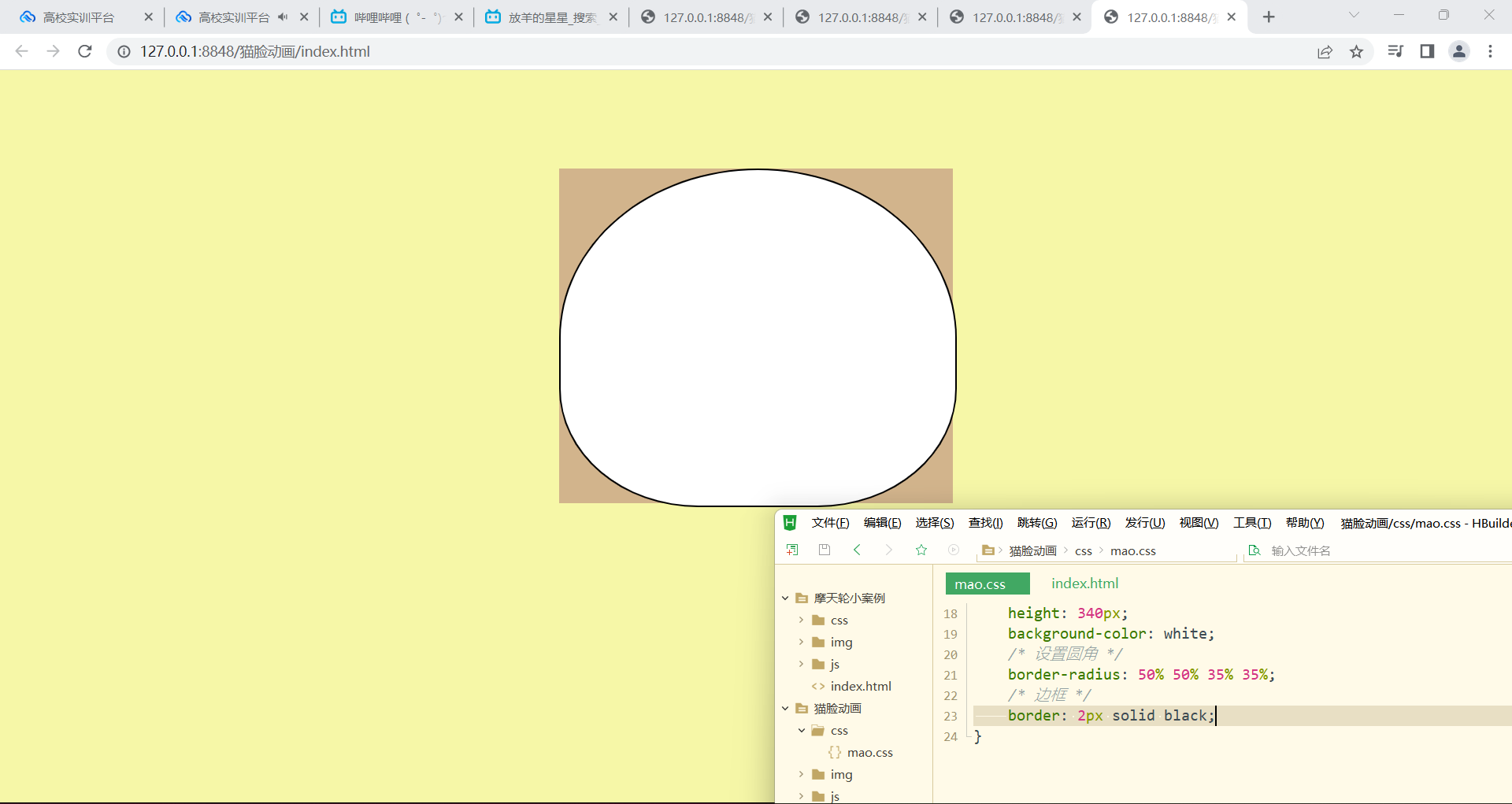This screenshot has width=1512, height=804.
Task: Click the HBuilder logo icon
Action: click(x=790, y=523)
